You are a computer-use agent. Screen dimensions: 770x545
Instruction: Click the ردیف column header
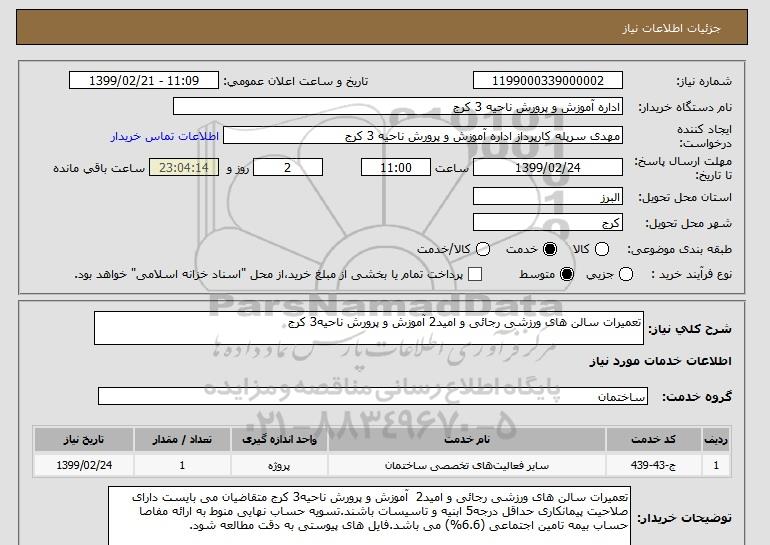click(x=716, y=439)
